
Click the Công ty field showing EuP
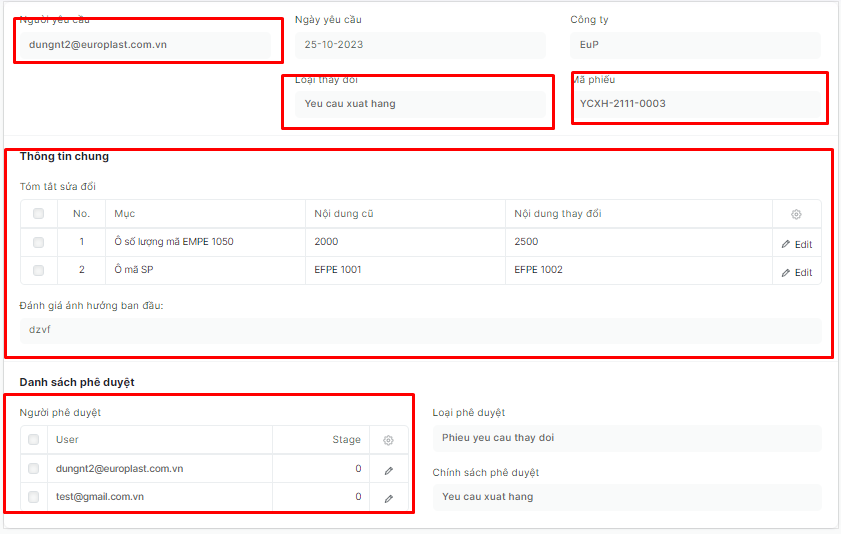[x=695, y=45]
